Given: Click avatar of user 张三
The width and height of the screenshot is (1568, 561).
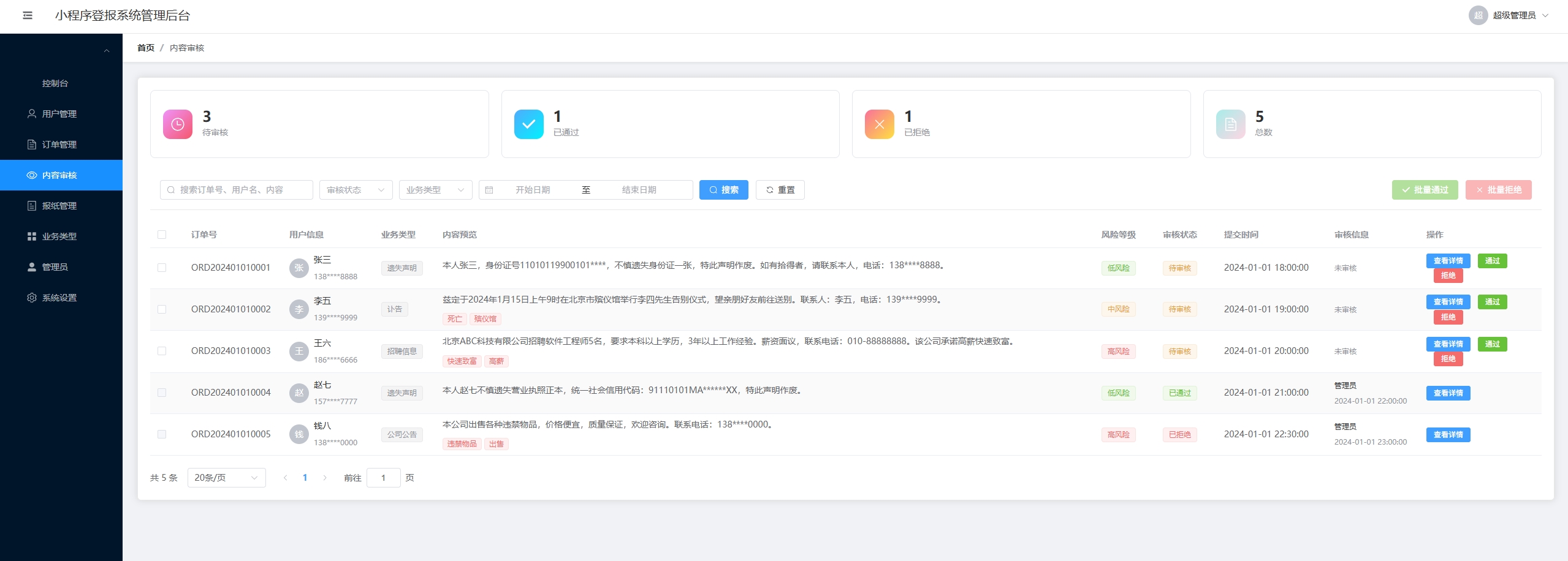Looking at the screenshot, I should (299, 268).
